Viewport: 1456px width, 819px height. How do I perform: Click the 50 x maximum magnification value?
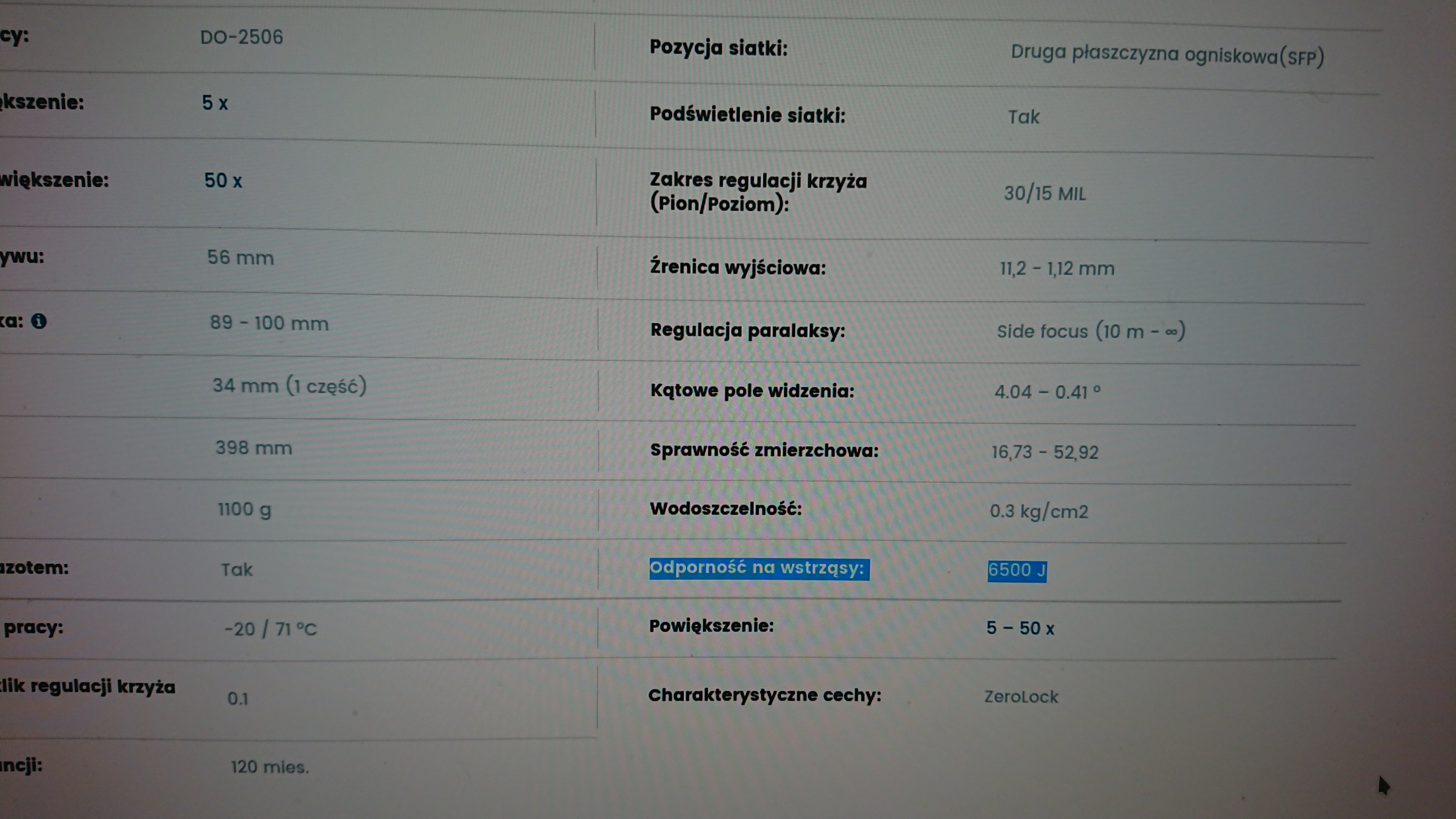click(x=223, y=180)
